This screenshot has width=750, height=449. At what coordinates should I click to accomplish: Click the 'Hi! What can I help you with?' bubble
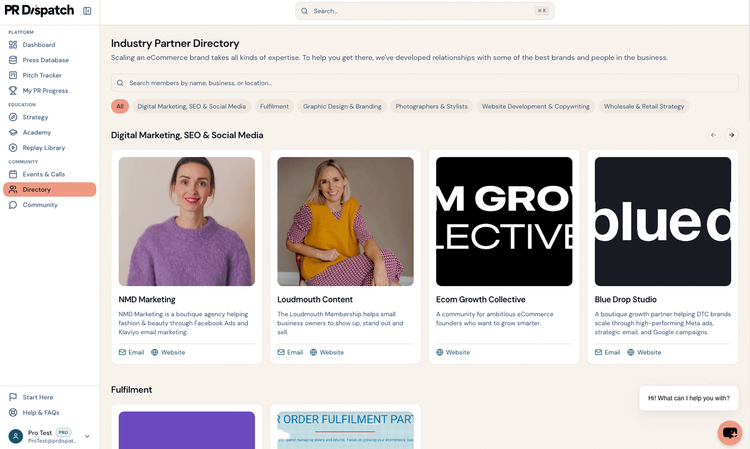pos(689,398)
